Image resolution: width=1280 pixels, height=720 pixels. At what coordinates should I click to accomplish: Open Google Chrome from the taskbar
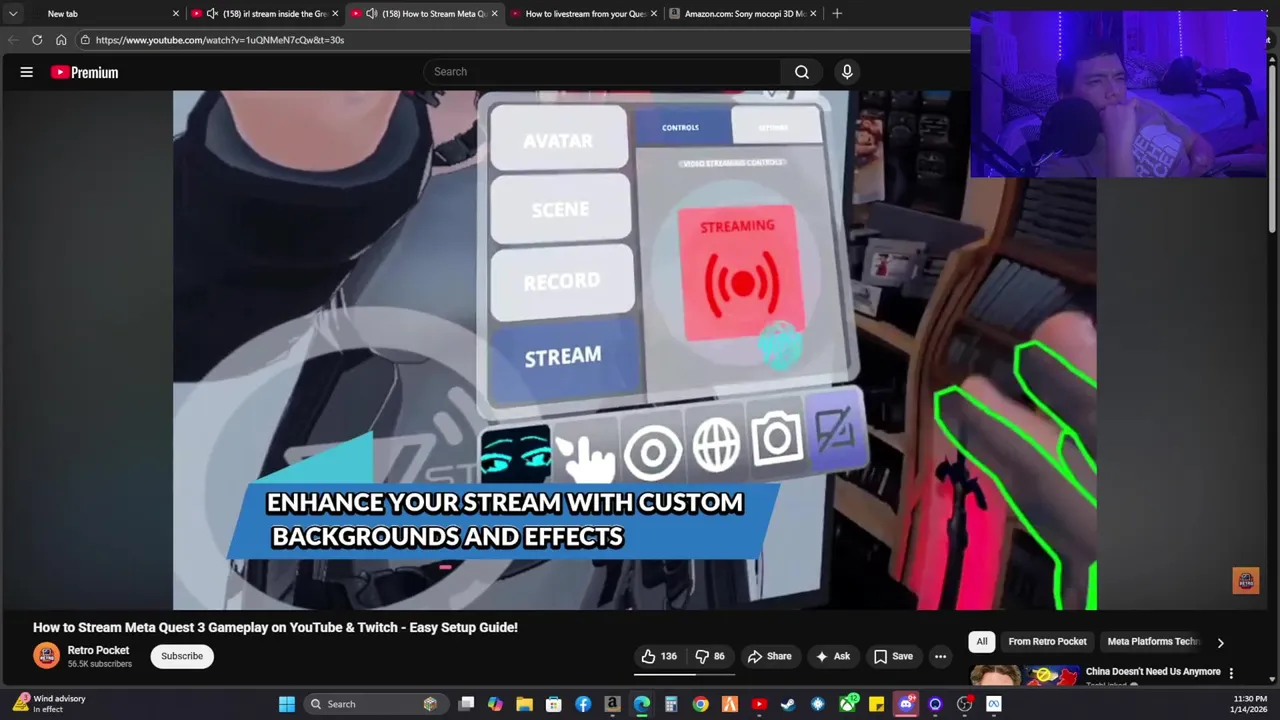point(700,704)
